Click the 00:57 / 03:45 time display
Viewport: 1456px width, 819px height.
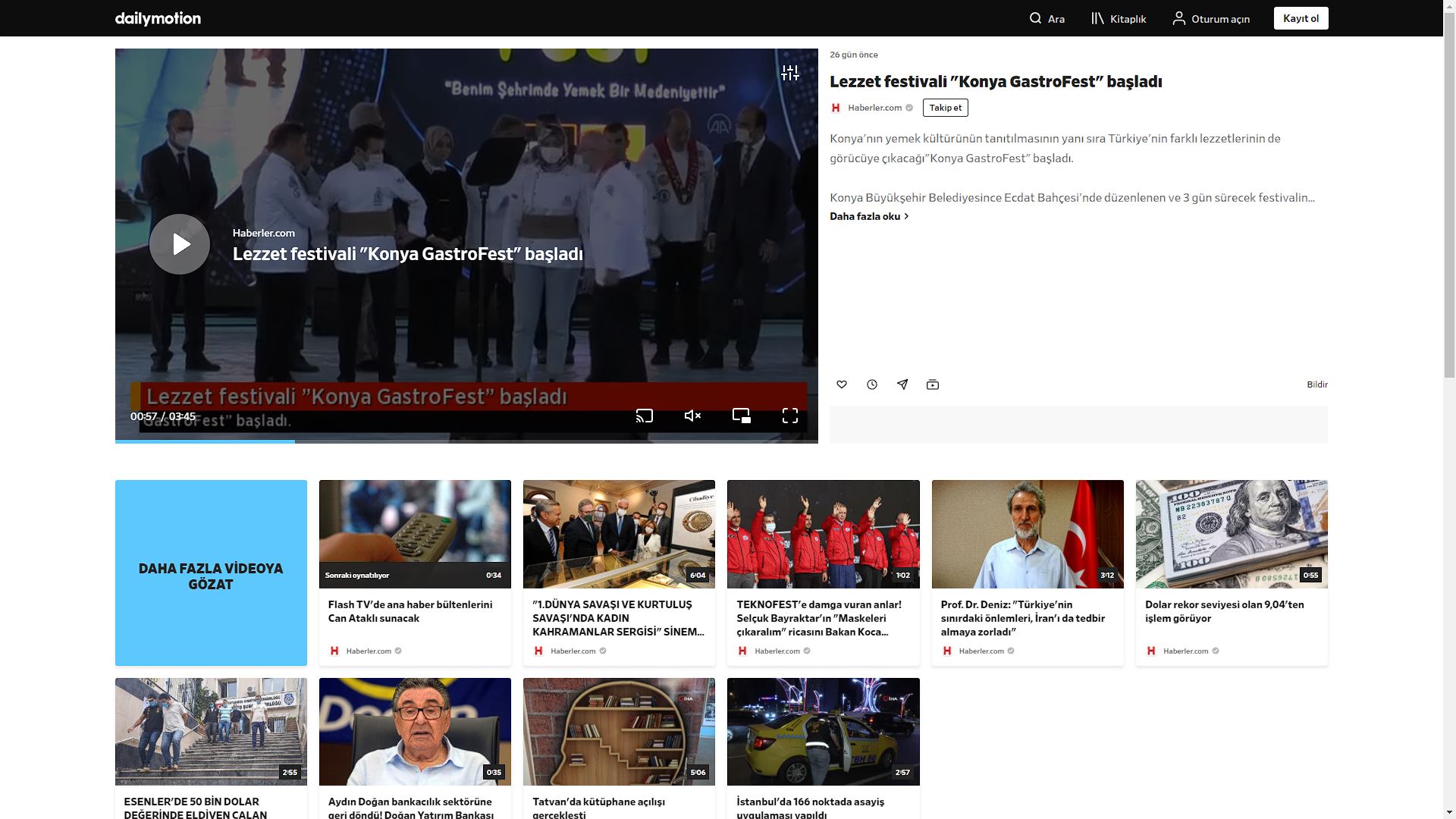pos(163,416)
